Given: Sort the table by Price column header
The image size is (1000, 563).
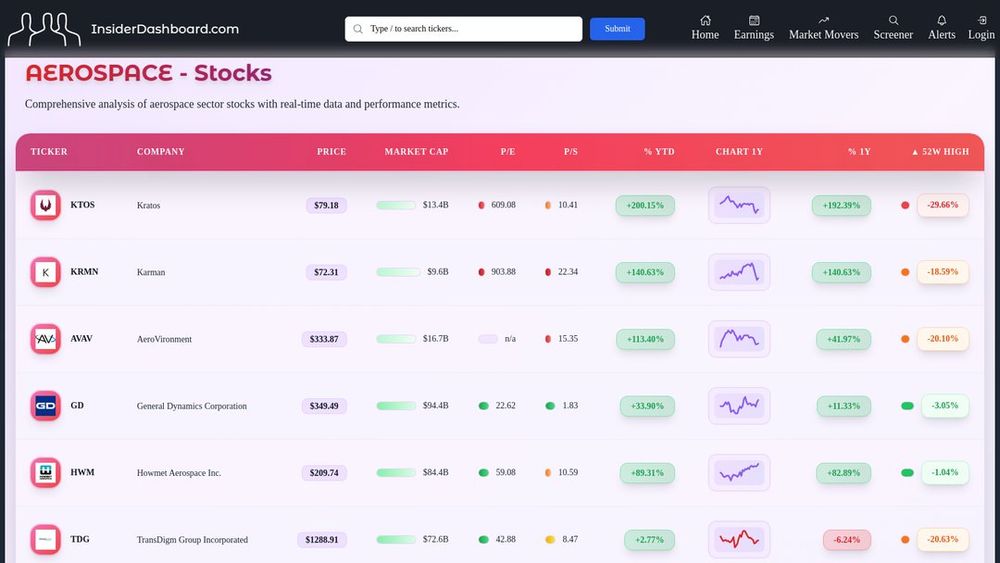Looking at the screenshot, I should 331,152.
